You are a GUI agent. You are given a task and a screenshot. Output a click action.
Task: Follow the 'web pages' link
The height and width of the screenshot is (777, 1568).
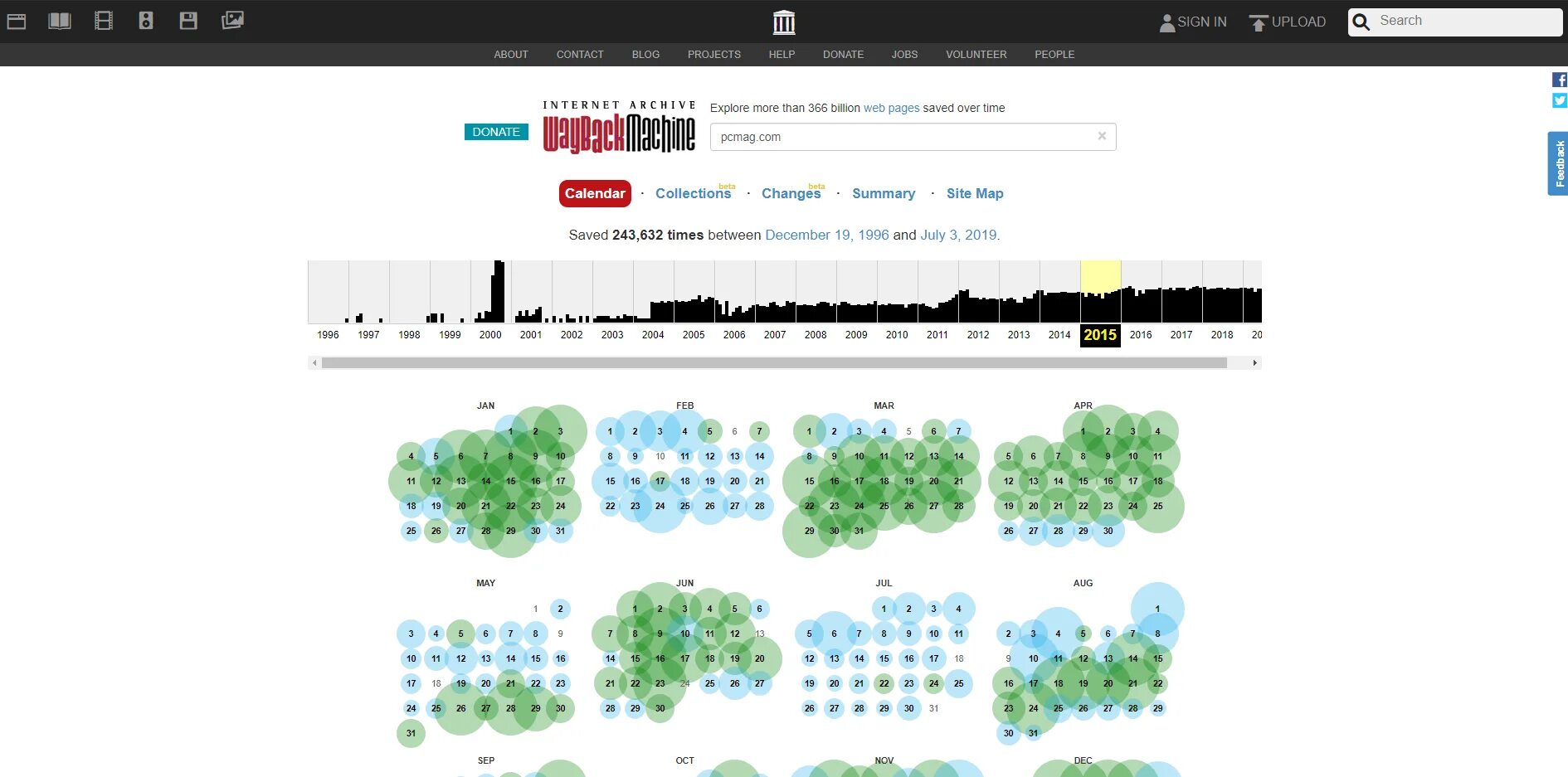[892, 108]
